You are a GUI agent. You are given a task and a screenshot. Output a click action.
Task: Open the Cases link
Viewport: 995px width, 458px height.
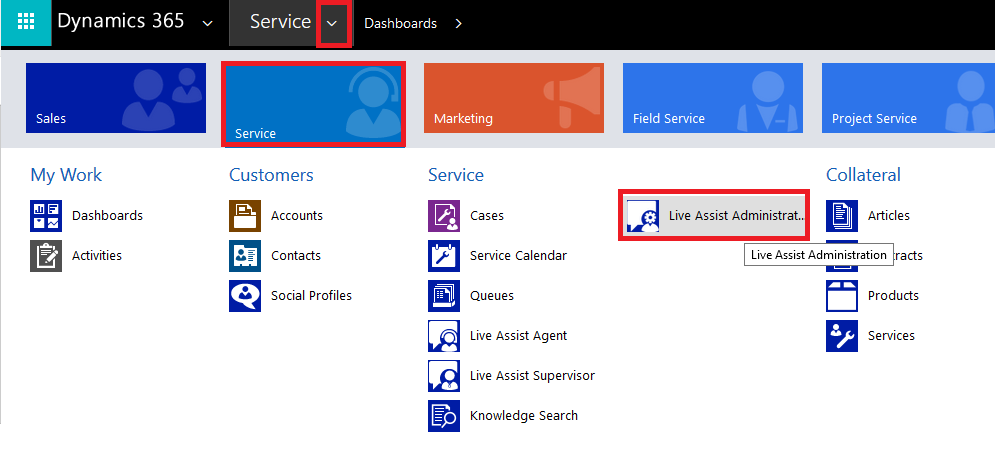click(x=487, y=216)
